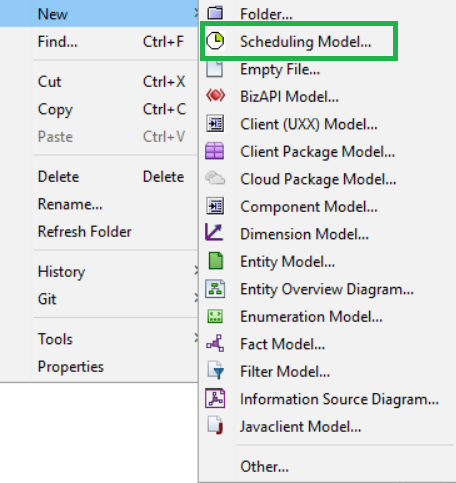
Task: Click the Cloud Package Model cloud icon
Action: tap(215, 178)
